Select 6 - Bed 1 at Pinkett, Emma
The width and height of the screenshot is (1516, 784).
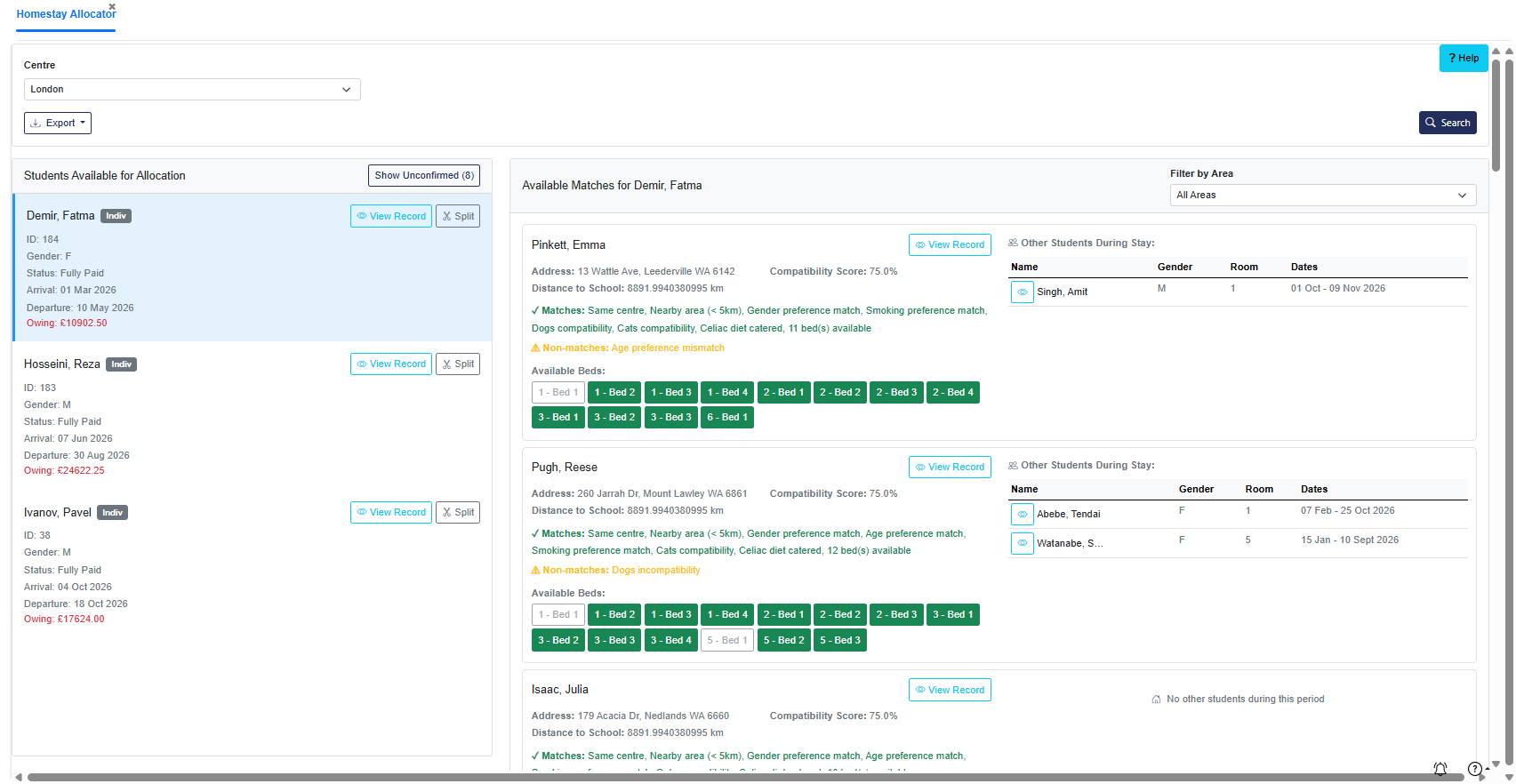pos(727,417)
